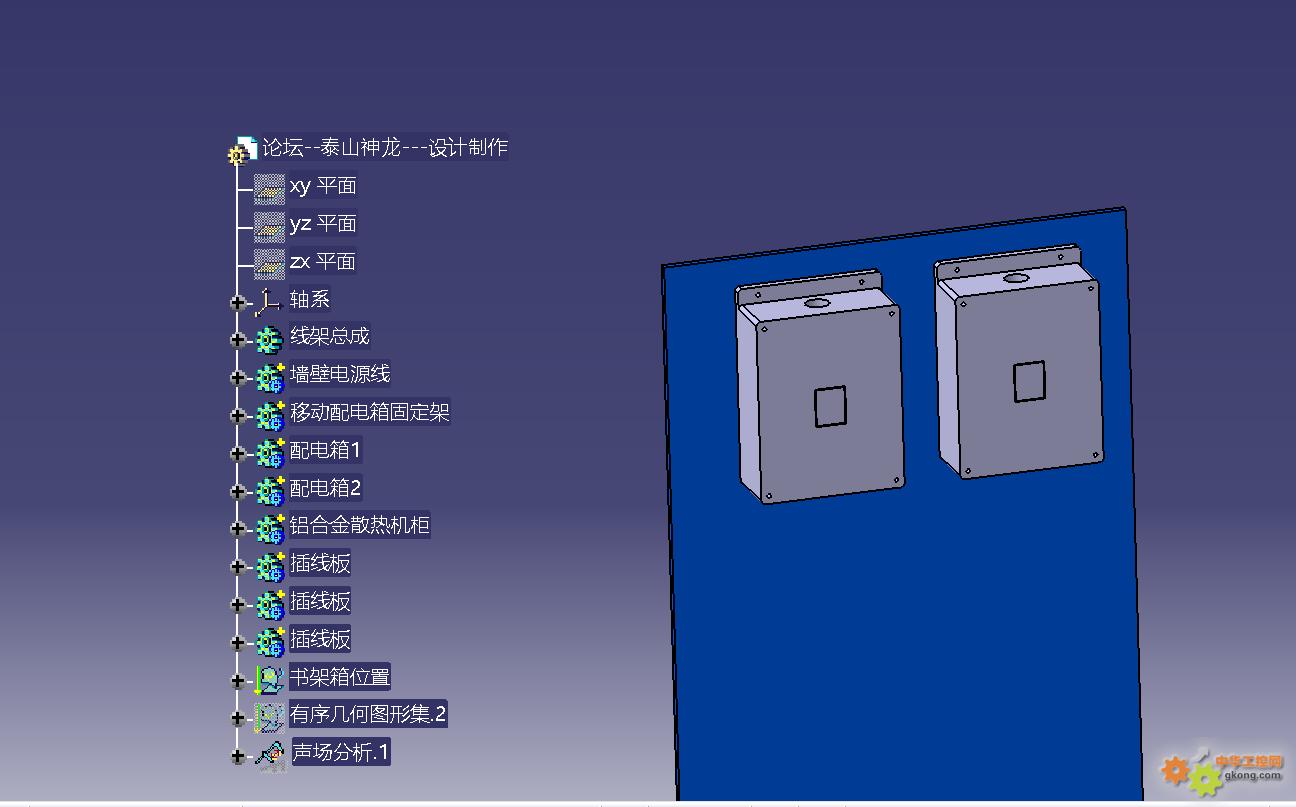Expand the 轴系 tree node
The image size is (1296, 807).
coord(237,302)
